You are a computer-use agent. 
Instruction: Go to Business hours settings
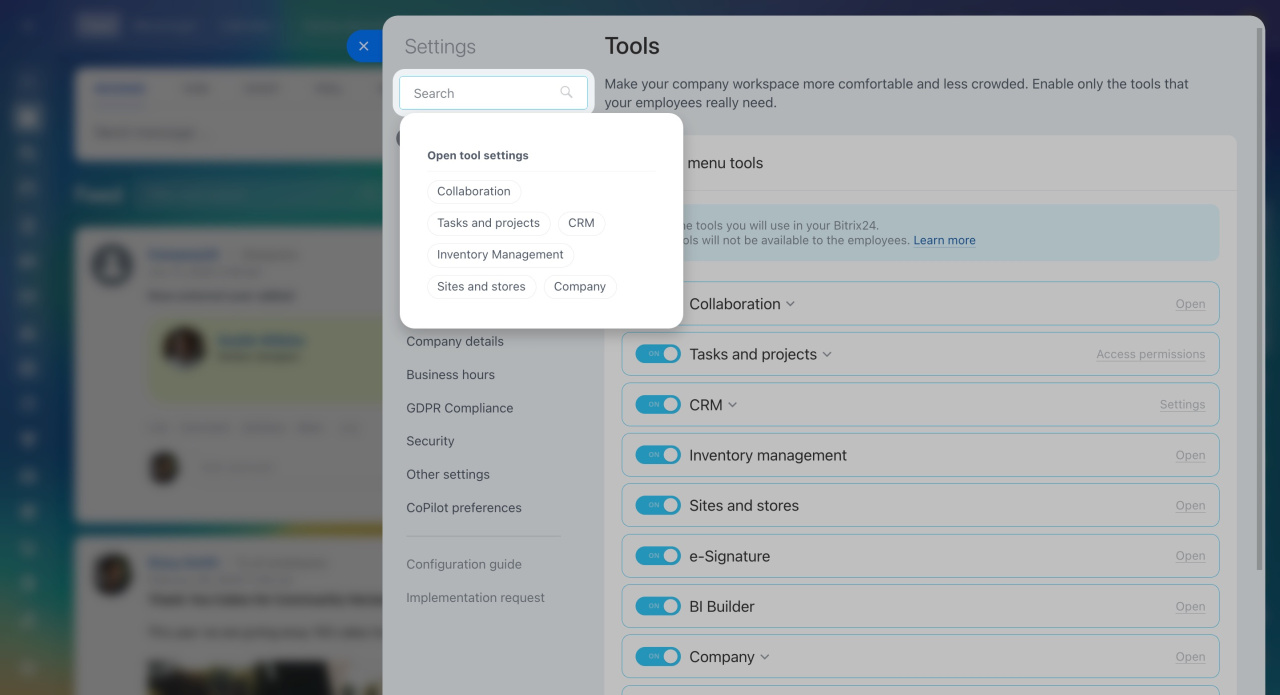(x=450, y=374)
